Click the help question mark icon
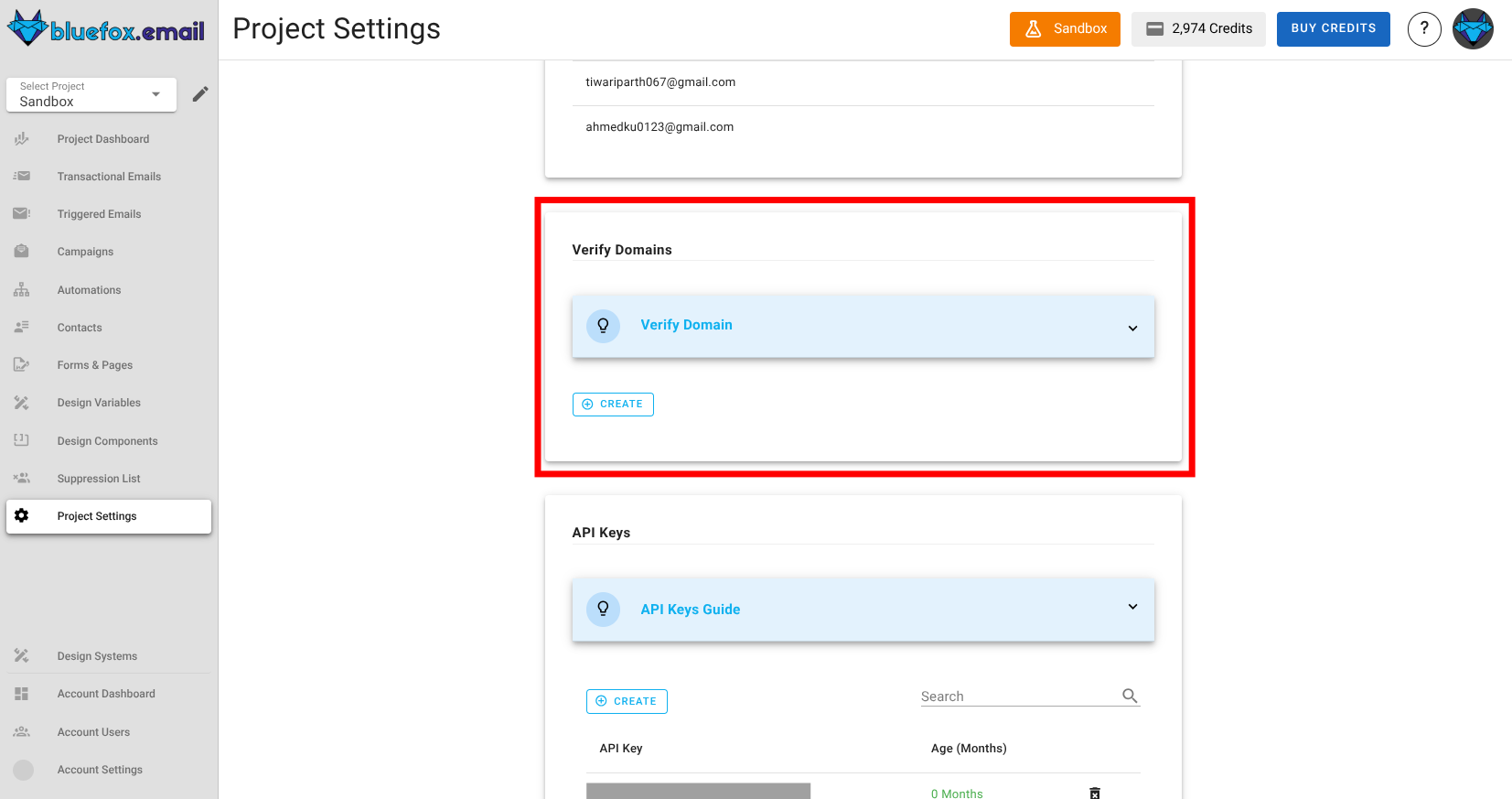Screen dimensions: 1512x799 click(1423, 29)
